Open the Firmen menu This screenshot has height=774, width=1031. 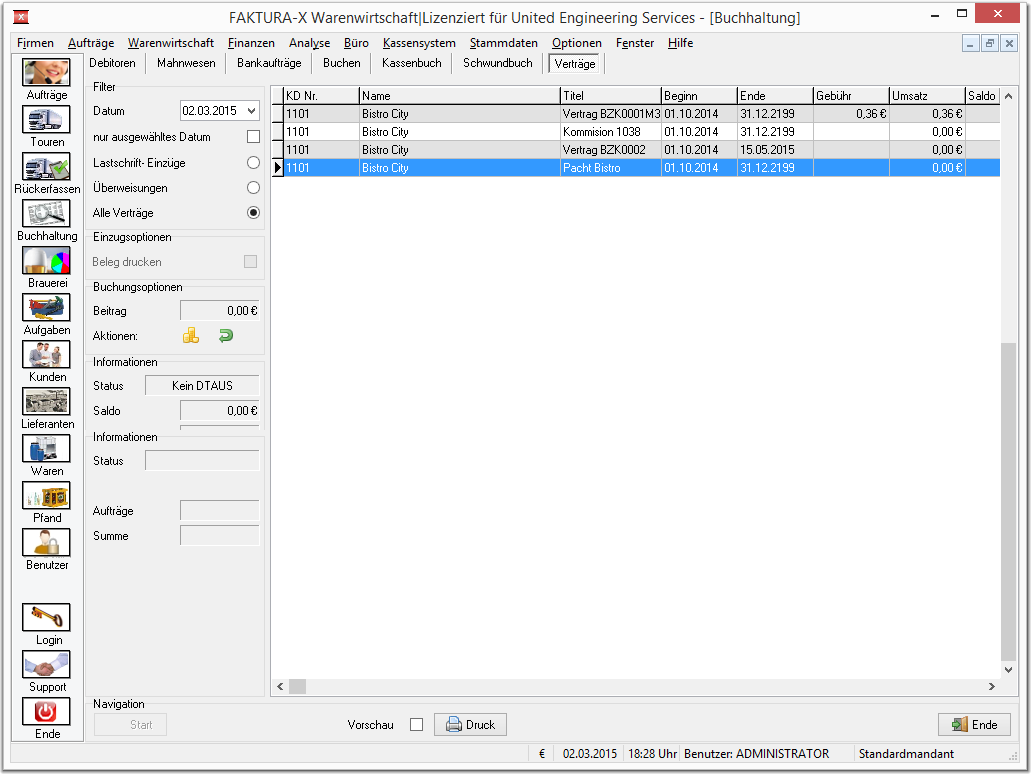tap(36, 43)
